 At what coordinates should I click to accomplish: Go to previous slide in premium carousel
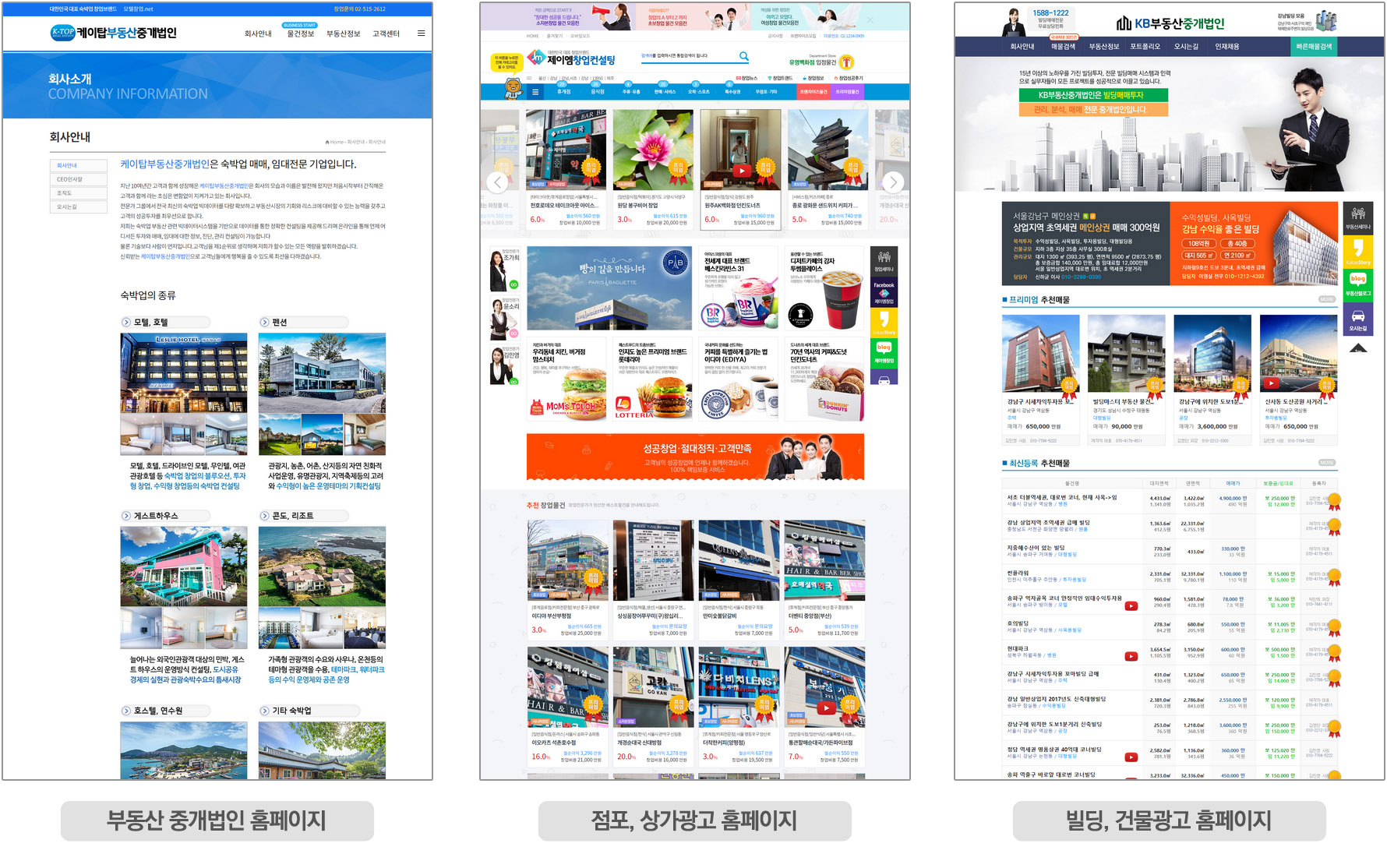pos(497,182)
